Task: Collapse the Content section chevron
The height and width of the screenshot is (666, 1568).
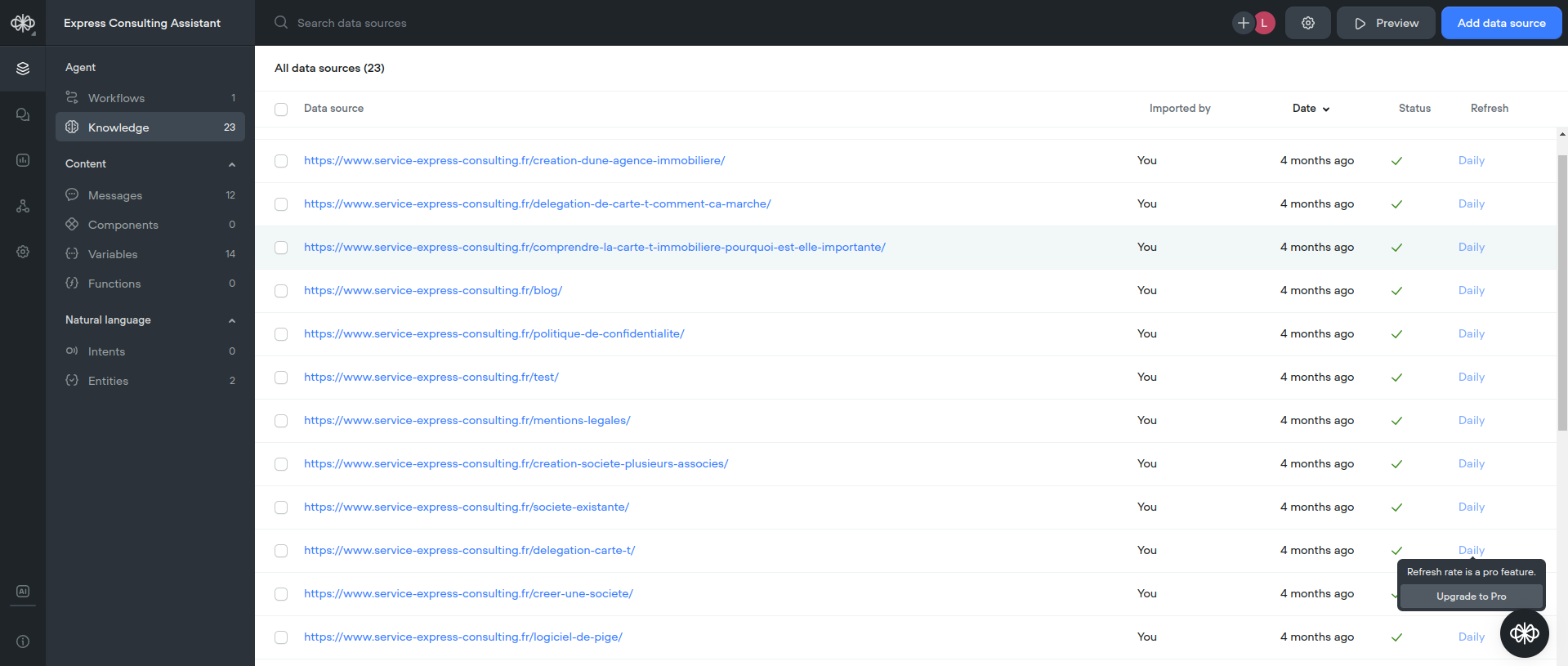Action: [232, 164]
